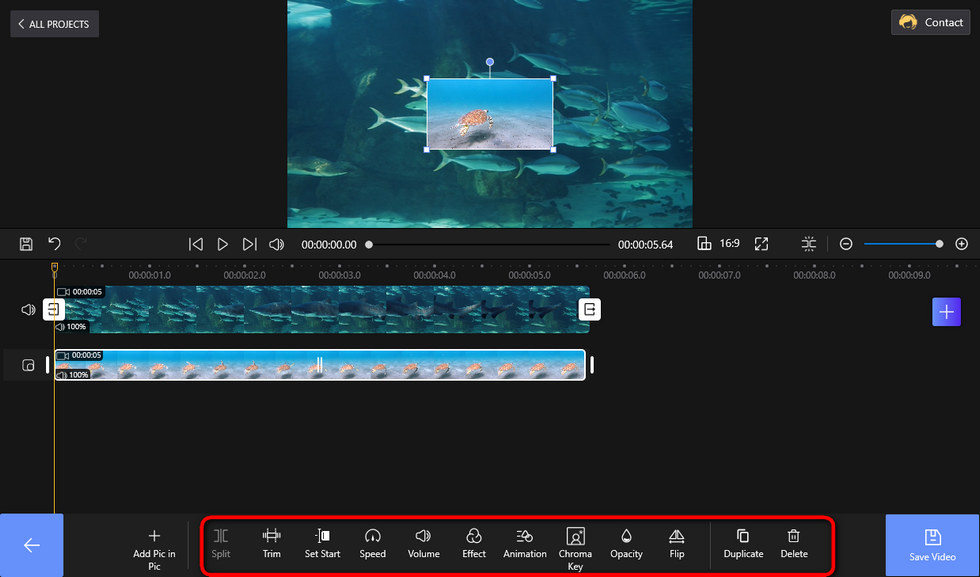
Task: Click the main track start handle icon
Action: click(53, 309)
